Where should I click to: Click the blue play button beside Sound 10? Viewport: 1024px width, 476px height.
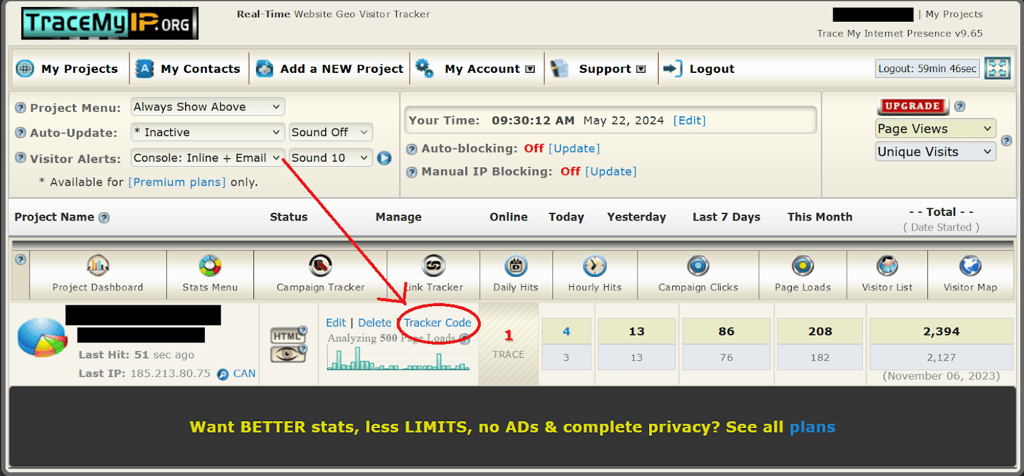[x=384, y=158]
